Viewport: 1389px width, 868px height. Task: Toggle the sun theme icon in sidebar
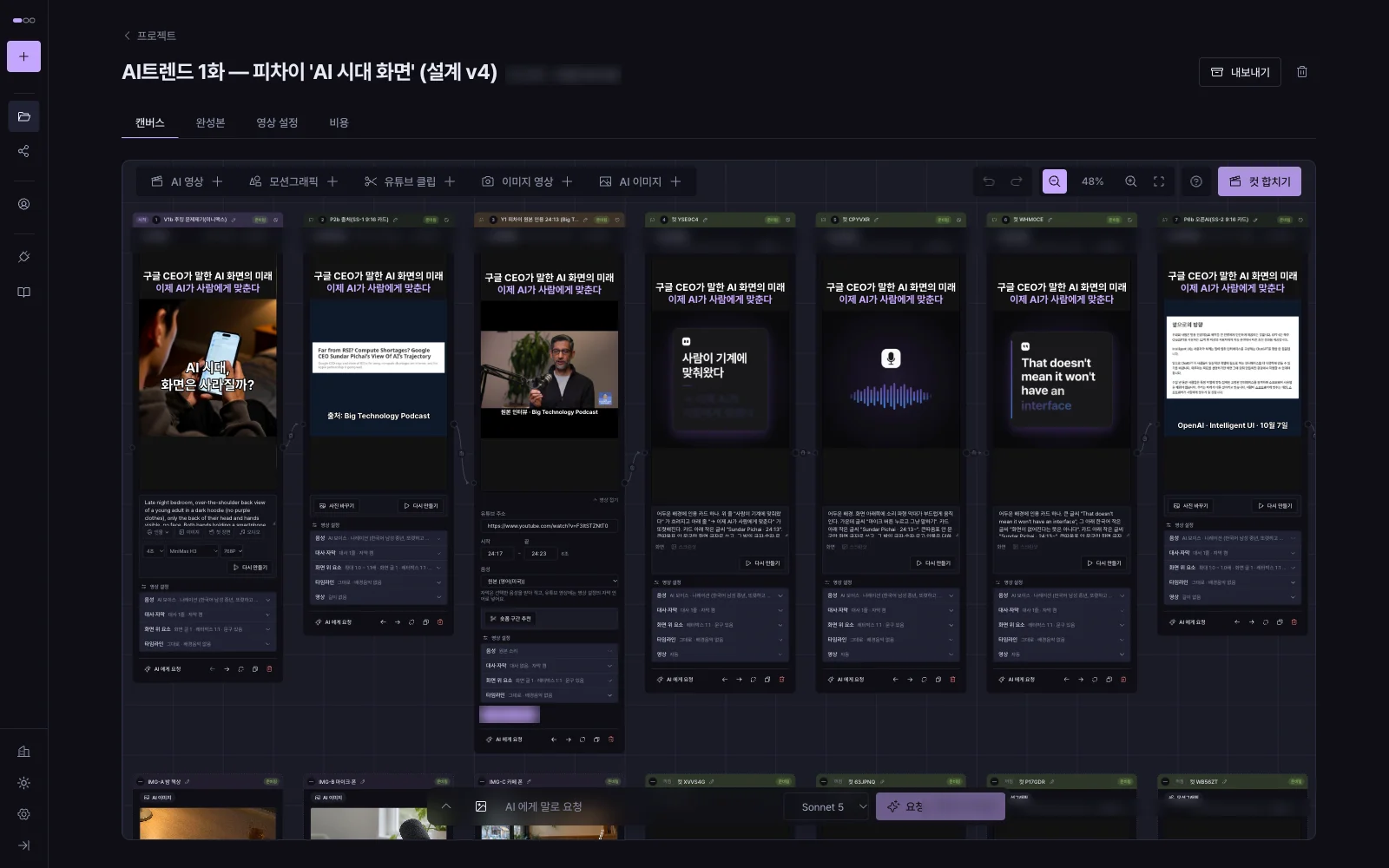click(23, 783)
